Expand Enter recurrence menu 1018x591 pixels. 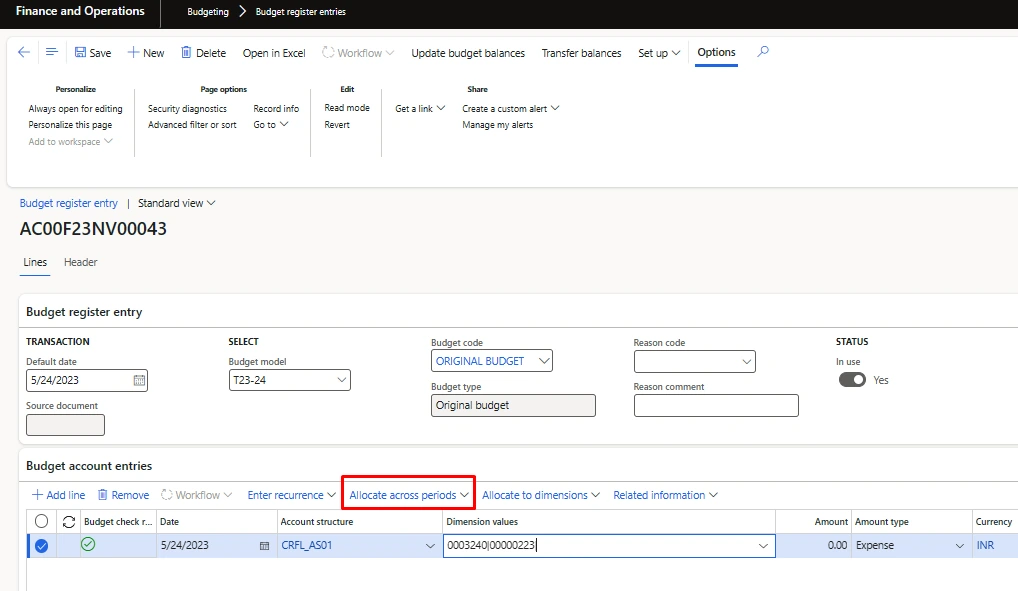(x=292, y=495)
